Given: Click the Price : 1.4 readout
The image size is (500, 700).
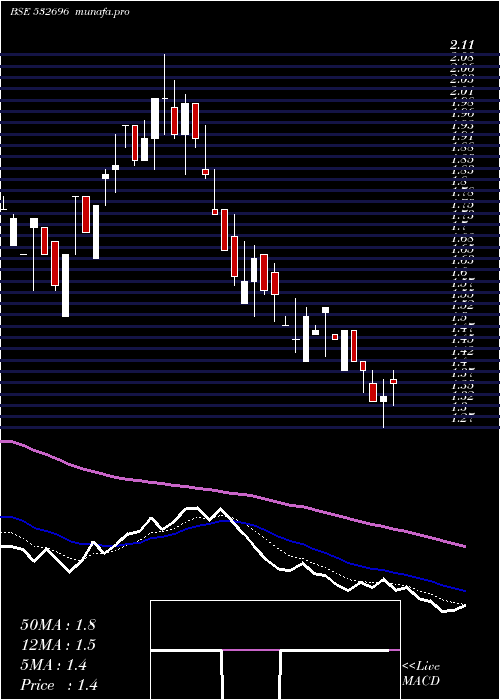Looking at the screenshot, I should tap(59, 685).
